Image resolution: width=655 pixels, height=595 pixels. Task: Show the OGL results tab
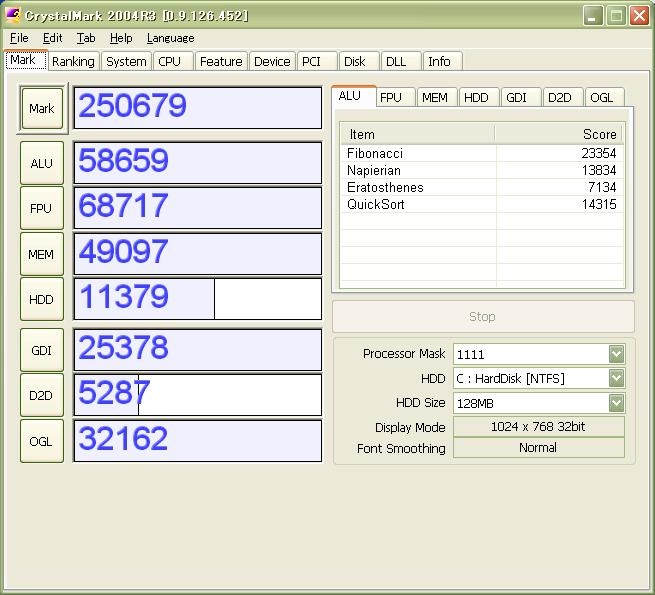[x=601, y=97]
